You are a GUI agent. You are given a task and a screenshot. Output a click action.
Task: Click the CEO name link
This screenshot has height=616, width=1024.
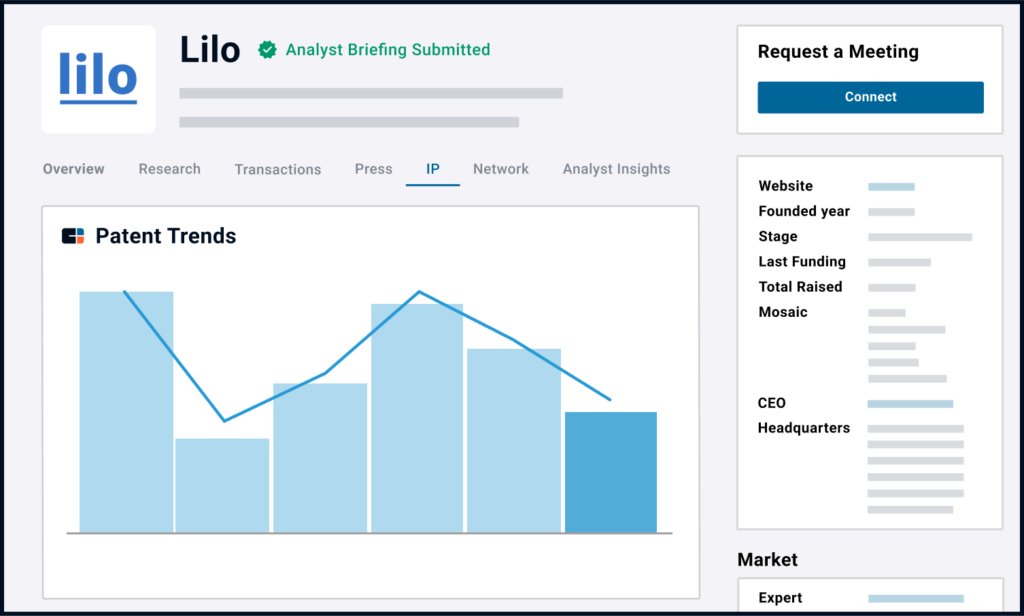(910, 403)
